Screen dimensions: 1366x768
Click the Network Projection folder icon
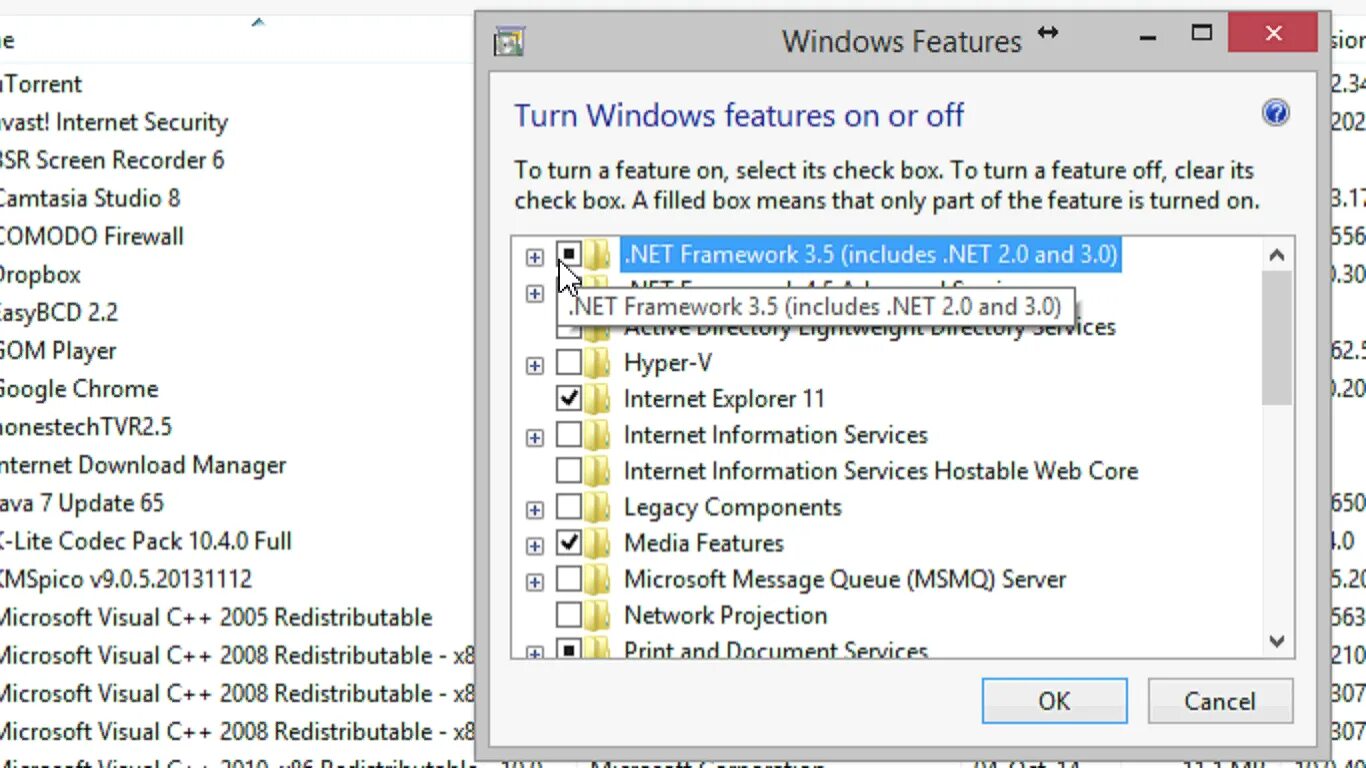pyautogui.click(x=597, y=615)
